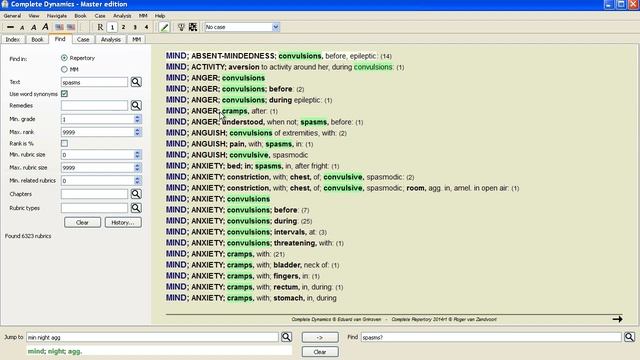This screenshot has width=640, height=360.
Task: Switch to the Analysis tab
Action: (x=111, y=40)
